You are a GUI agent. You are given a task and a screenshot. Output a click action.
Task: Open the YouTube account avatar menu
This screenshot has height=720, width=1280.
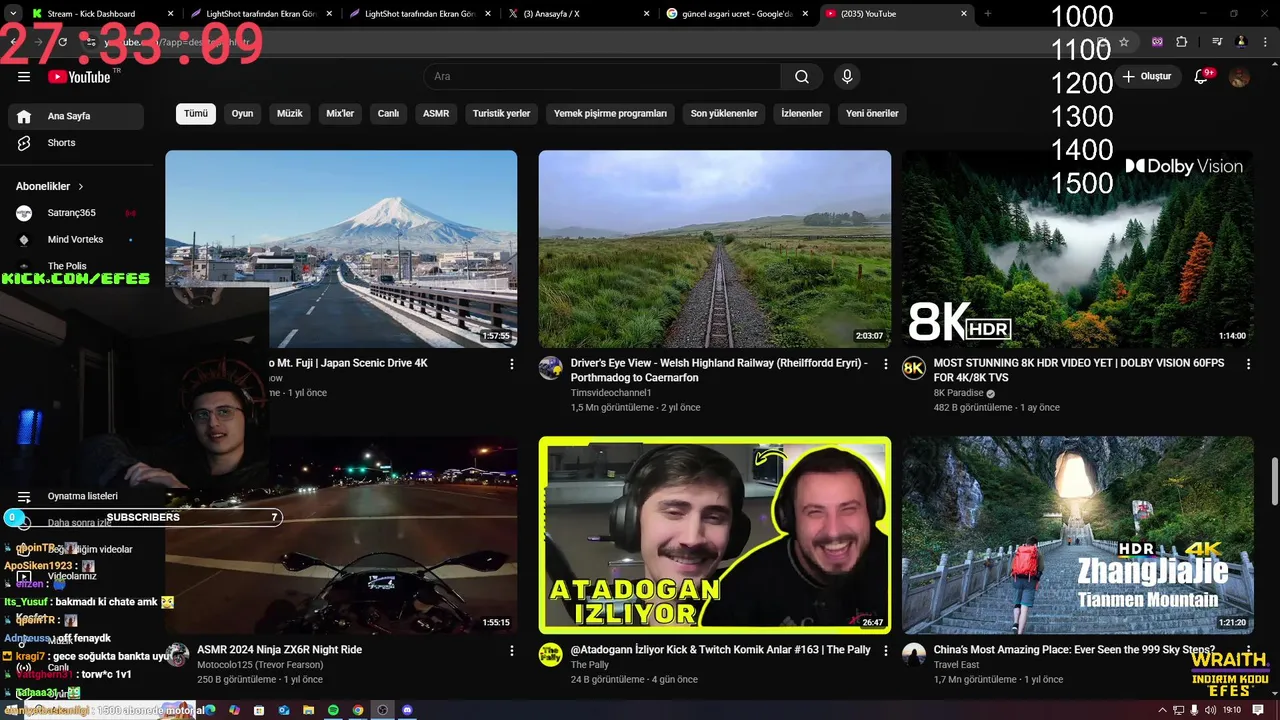pos(1239,77)
